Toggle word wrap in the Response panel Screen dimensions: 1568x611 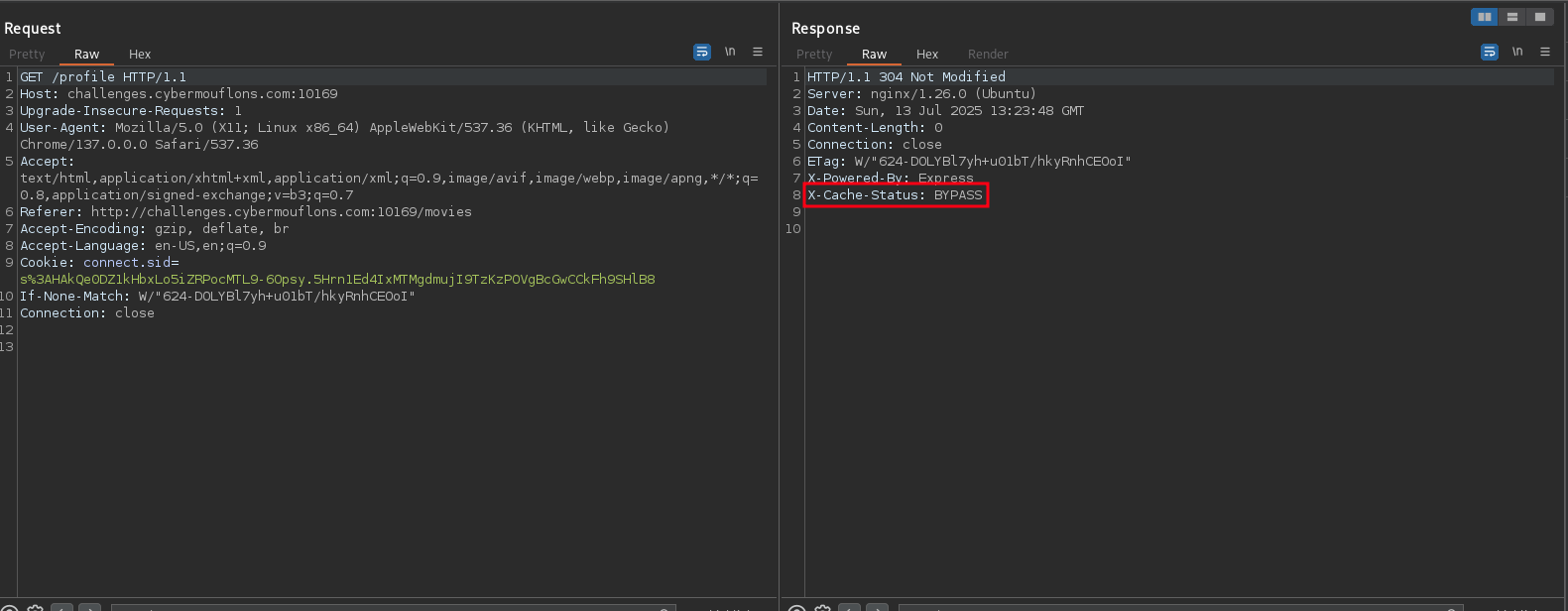(x=1490, y=53)
